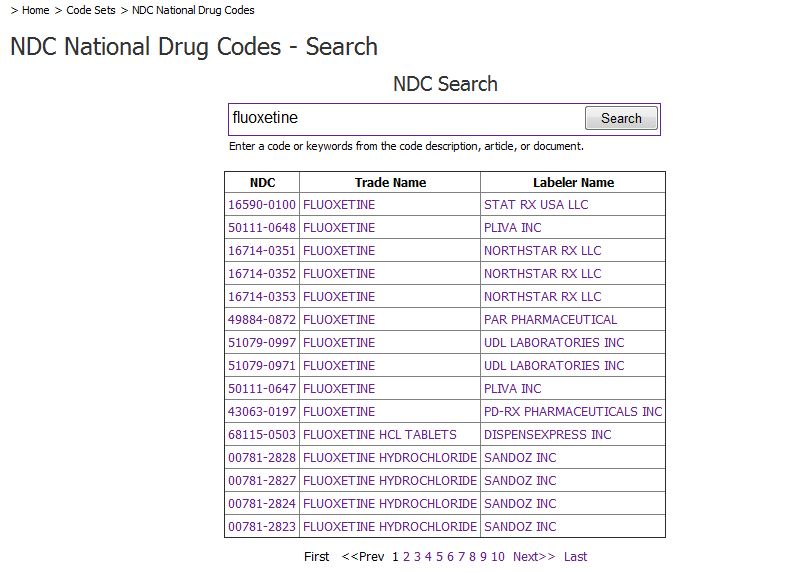Select the STAT RX USA LLC labeler
This screenshot has height=573, width=789.
[x=536, y=205]
